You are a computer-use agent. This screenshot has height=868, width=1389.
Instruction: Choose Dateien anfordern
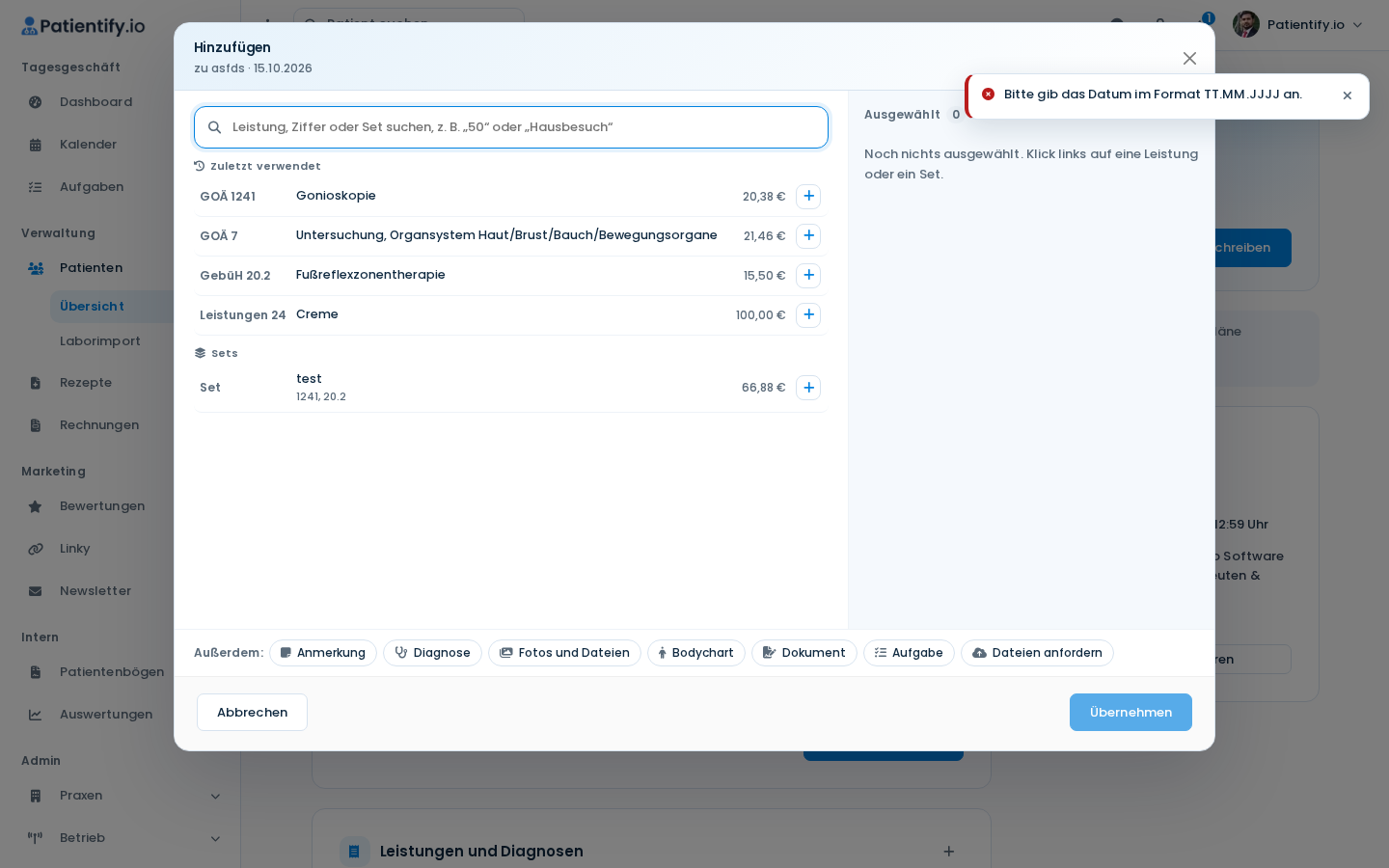tap(1037, 653)
